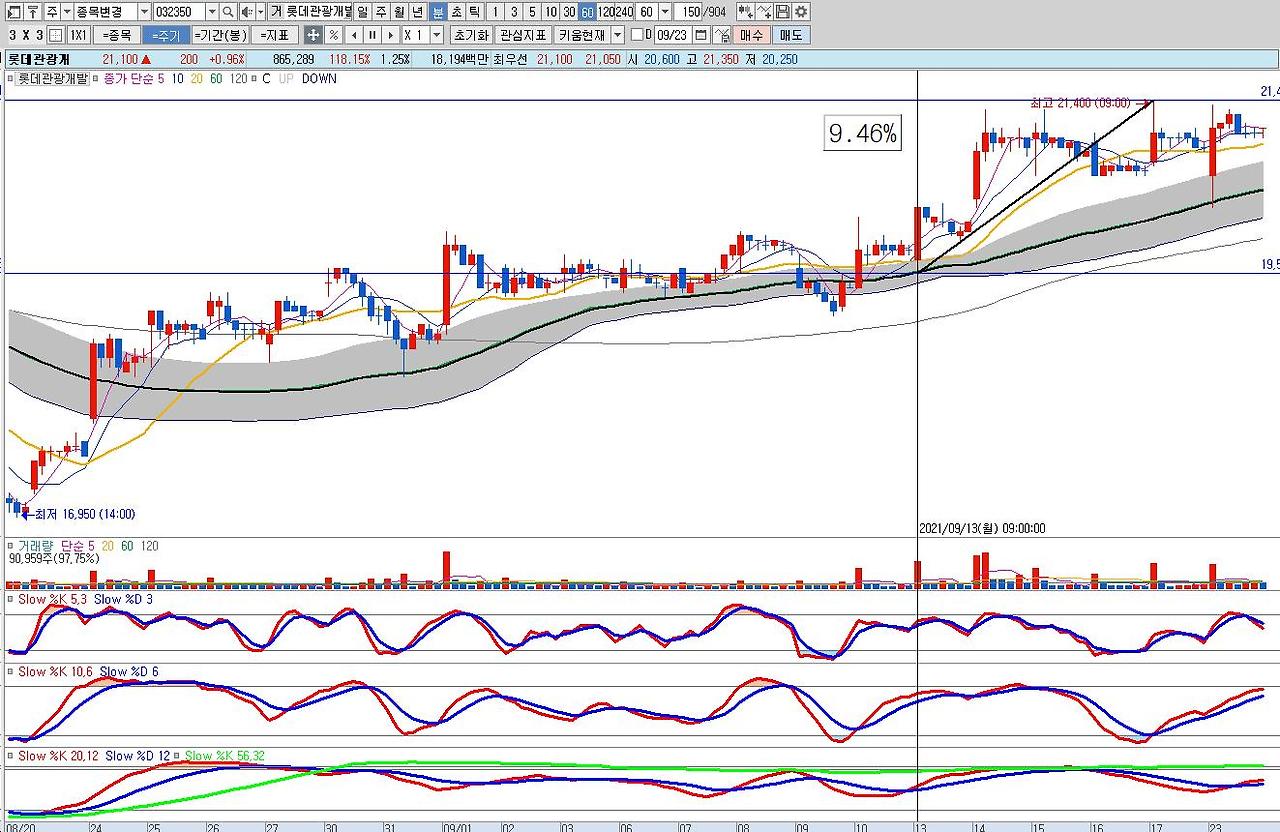The height and width of the screenshot is (832, 1280).
Task: Click the 초기화 reset button
Action: (x=469, y=35)
